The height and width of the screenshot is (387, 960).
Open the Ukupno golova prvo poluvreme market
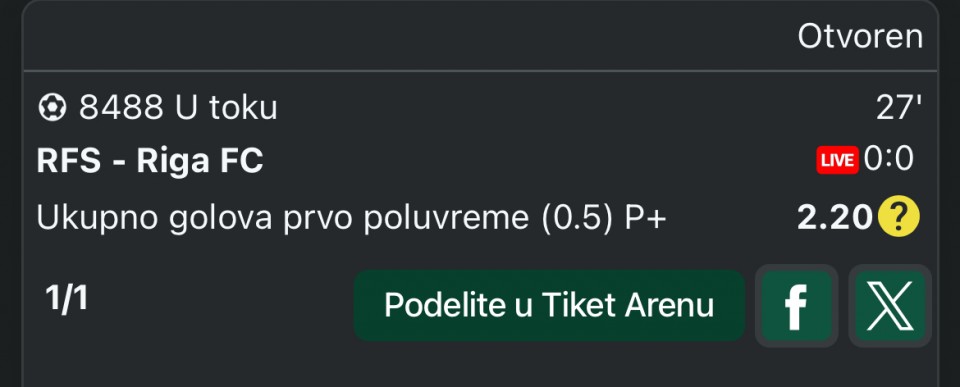click(x=283, y=219)
